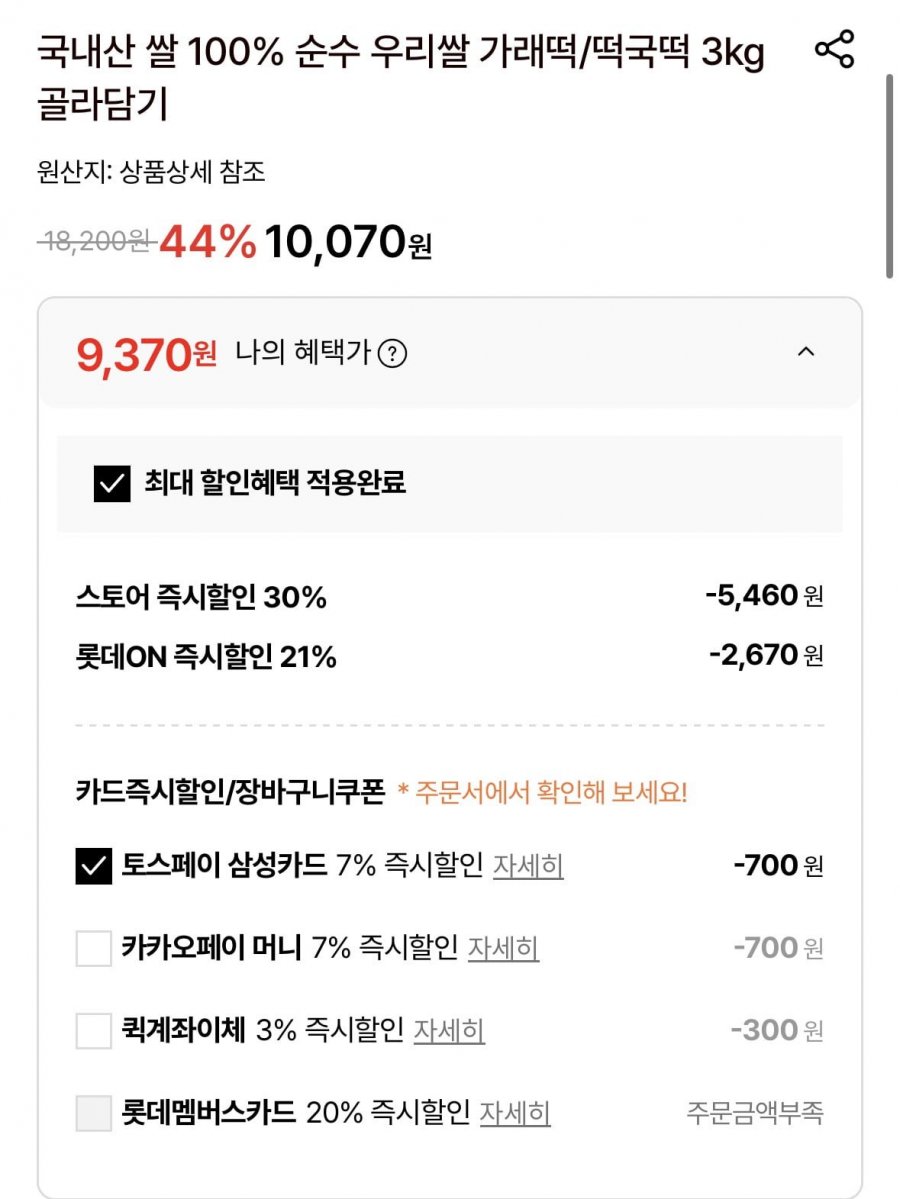Viewport: 900px width, 1199px height.
Task: Click the product title 국내산 쌀 가래떡
Action: (x=401, y=76)
